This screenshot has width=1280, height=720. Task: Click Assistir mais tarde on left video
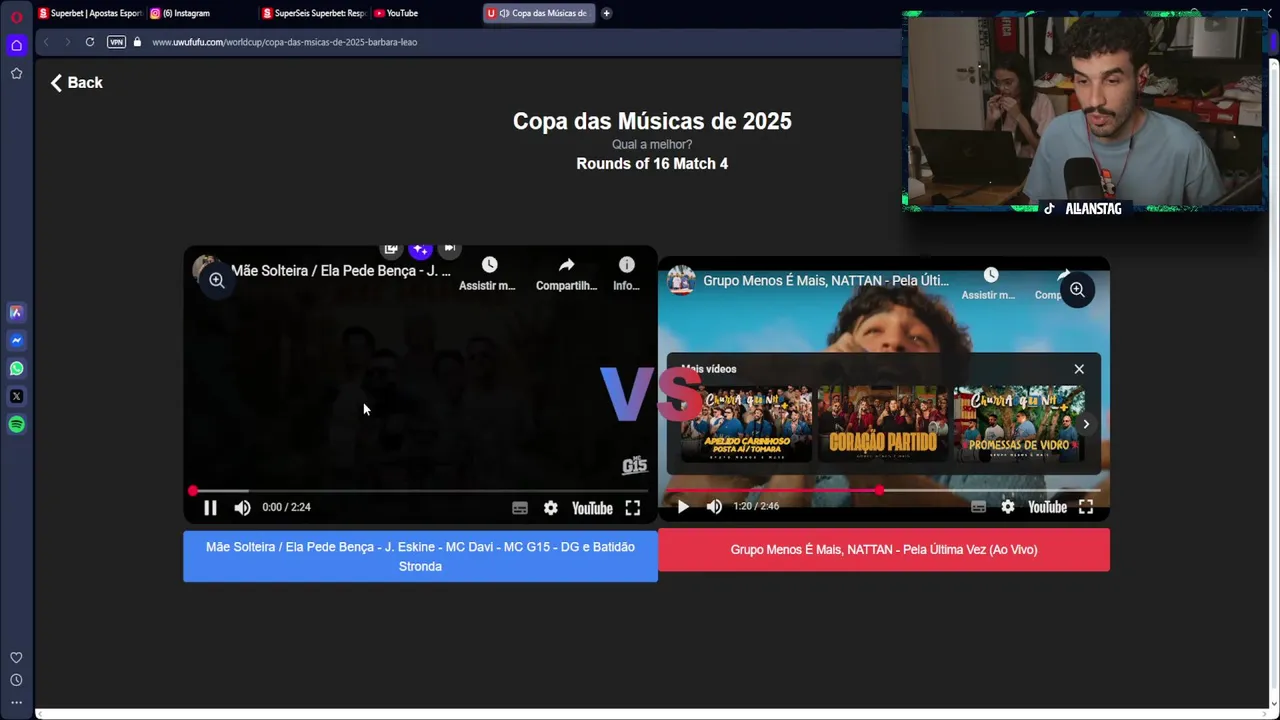click(487, 273)
